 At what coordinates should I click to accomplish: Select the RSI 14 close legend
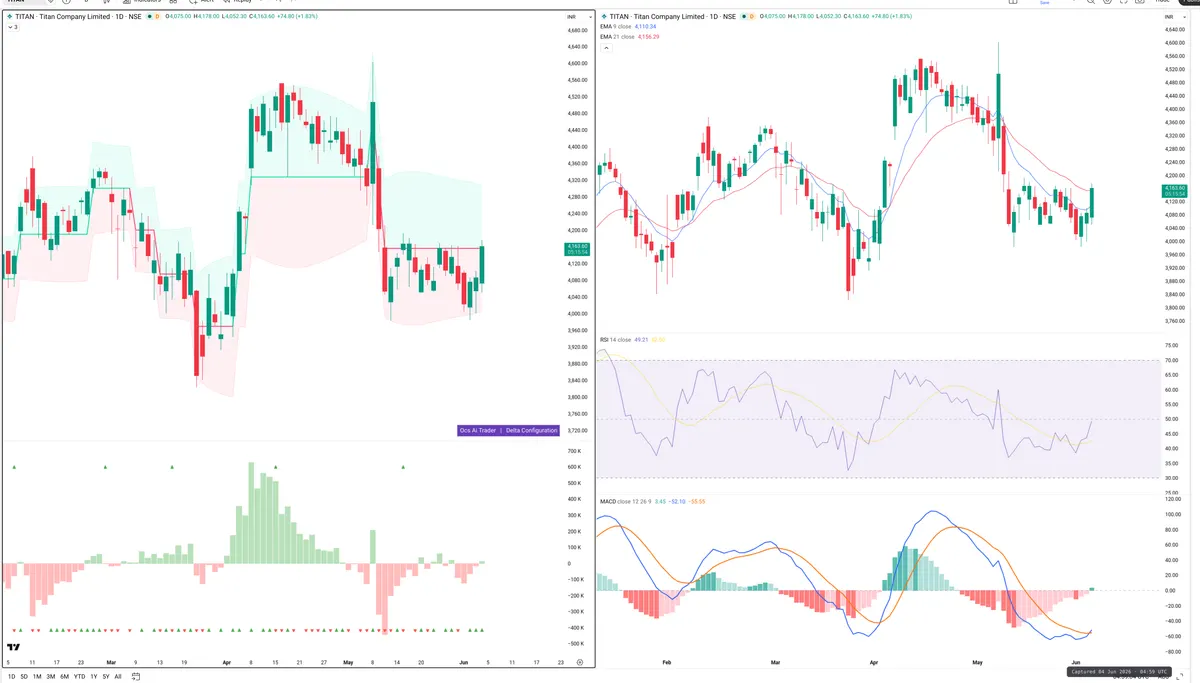click(615, 340)
